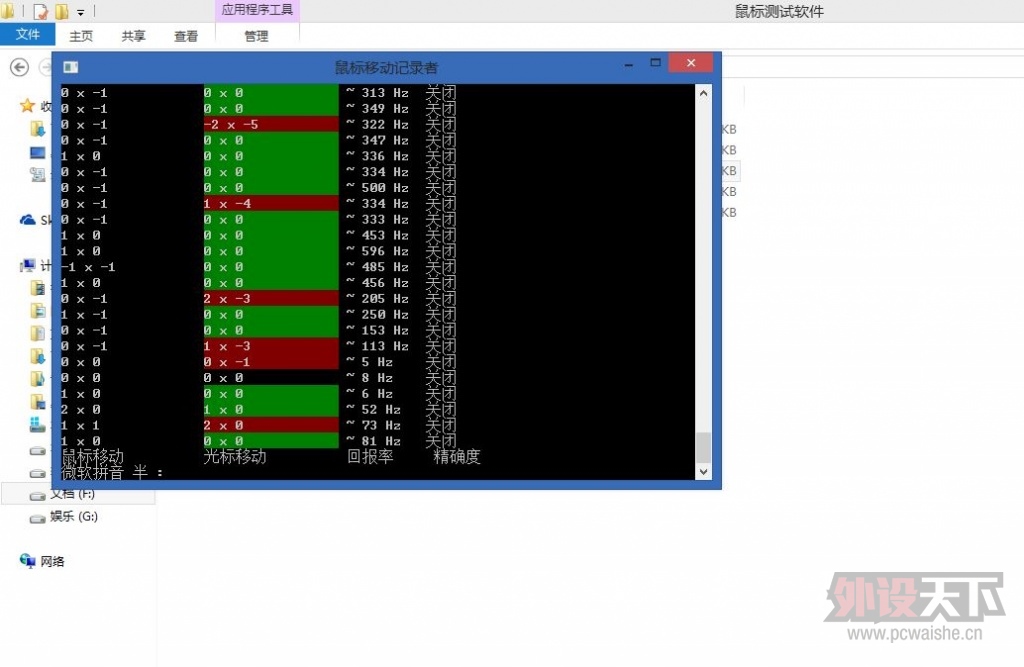Switch to the 主页 ribbon tab

pos(81,36)
